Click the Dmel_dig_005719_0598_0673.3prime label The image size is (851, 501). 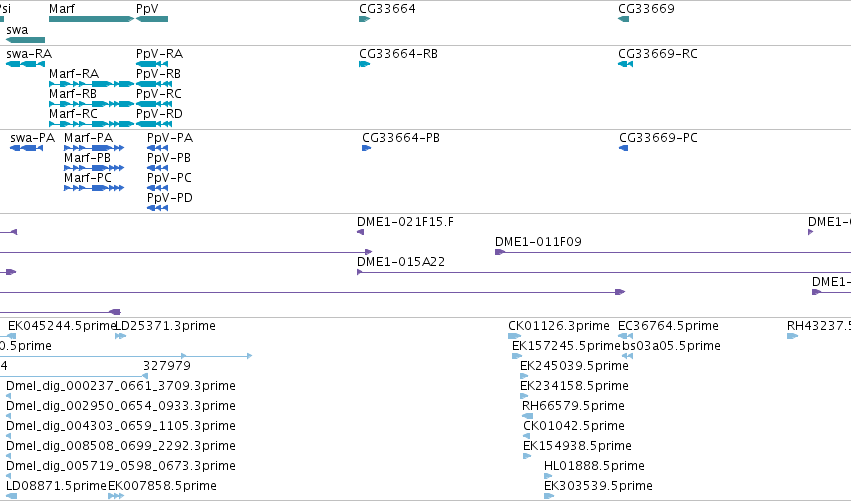click(120, 466)
